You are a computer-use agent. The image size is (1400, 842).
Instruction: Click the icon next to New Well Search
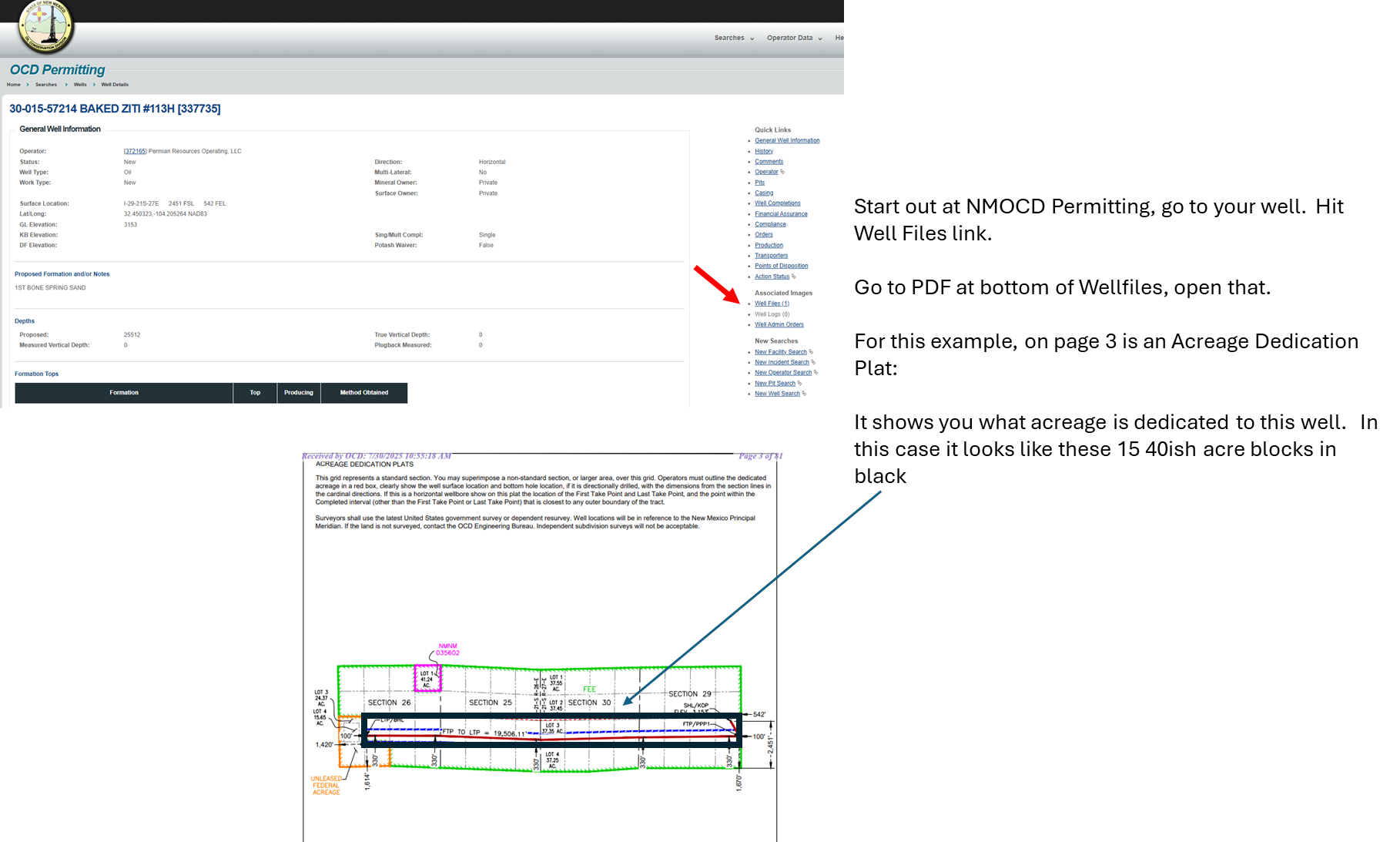(x=804, y=394)
